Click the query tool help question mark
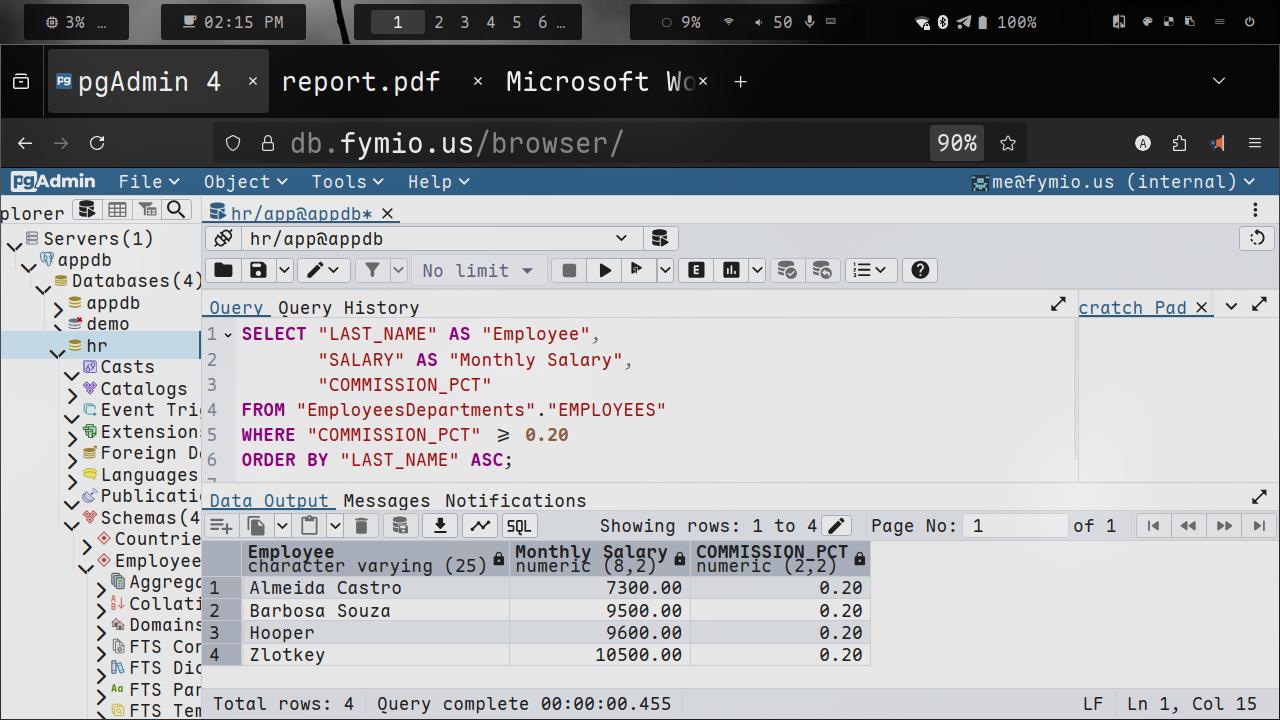 (920, 270)
